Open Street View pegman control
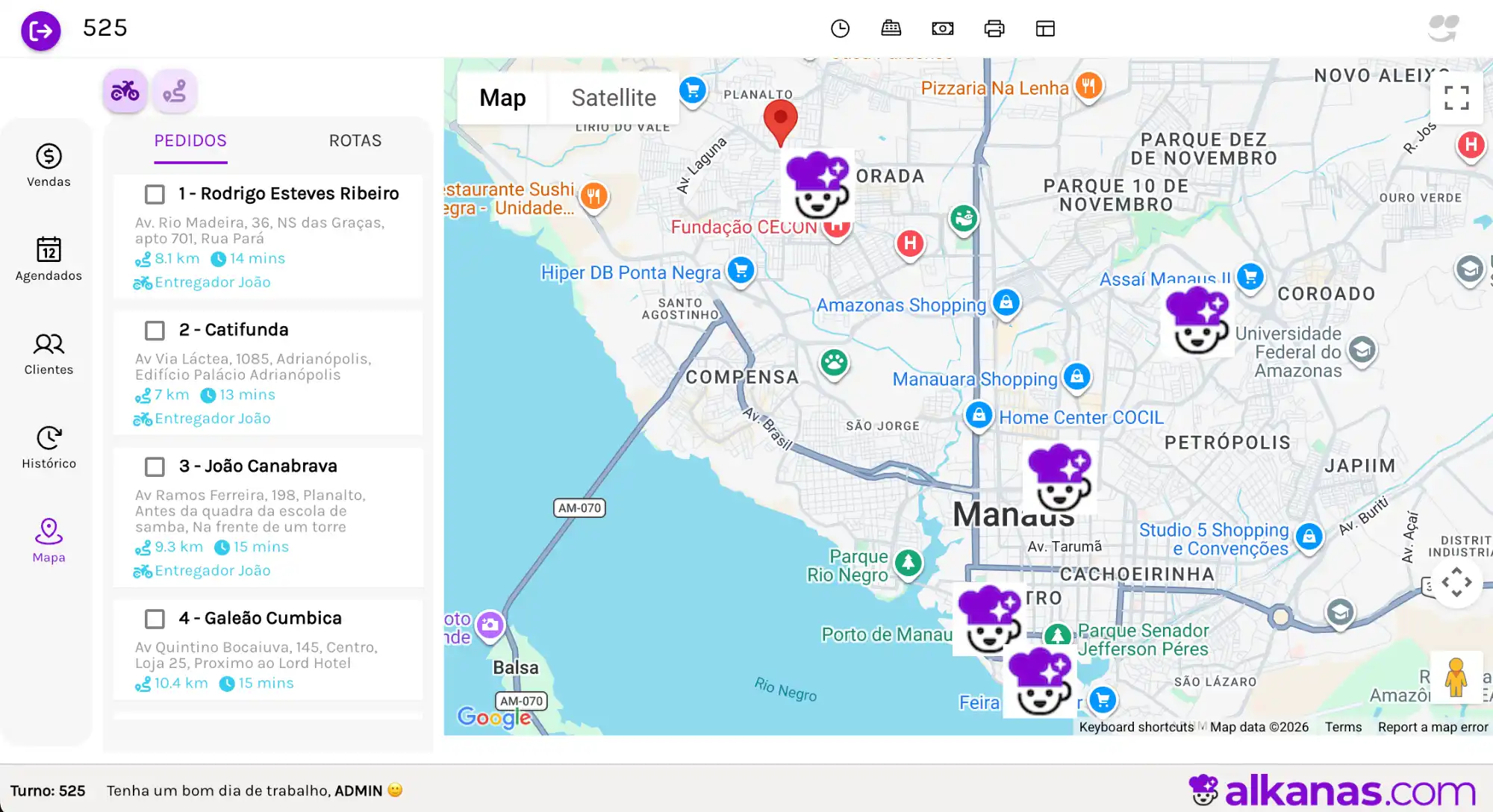 pyautogui.click(x=1456, y=677)
